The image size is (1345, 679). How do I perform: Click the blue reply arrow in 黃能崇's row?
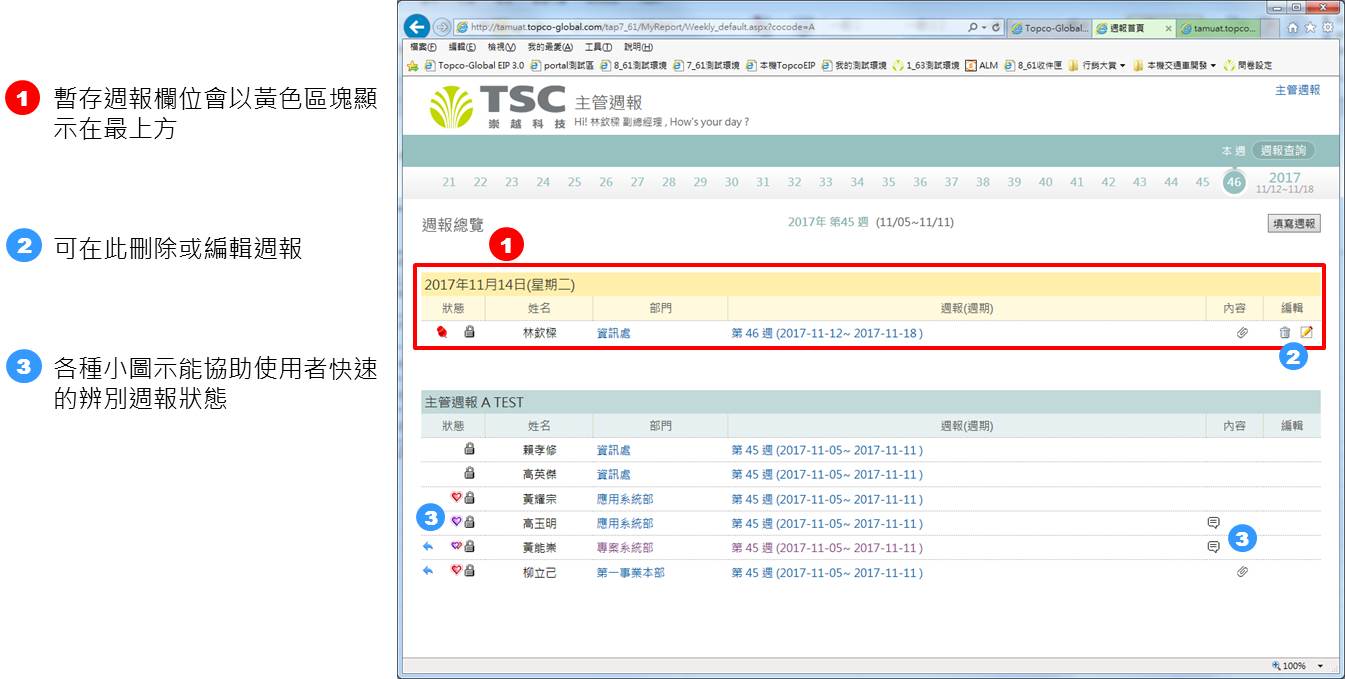click(x=428, y=547)
